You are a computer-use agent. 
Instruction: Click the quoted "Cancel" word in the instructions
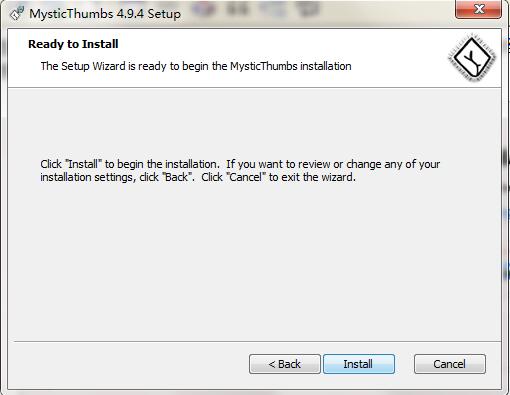pyautogui.click(x=246, y=177)
